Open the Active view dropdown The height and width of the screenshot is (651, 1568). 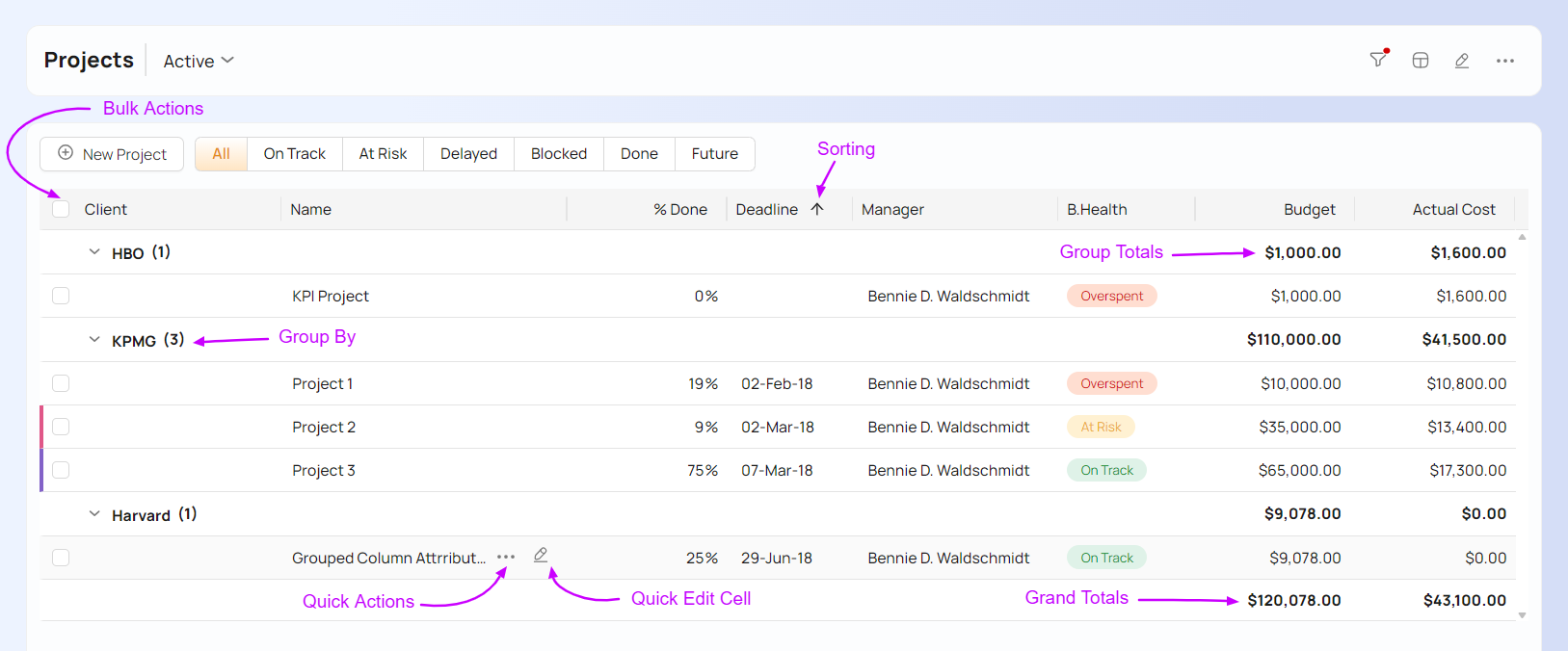pos(199,61)
